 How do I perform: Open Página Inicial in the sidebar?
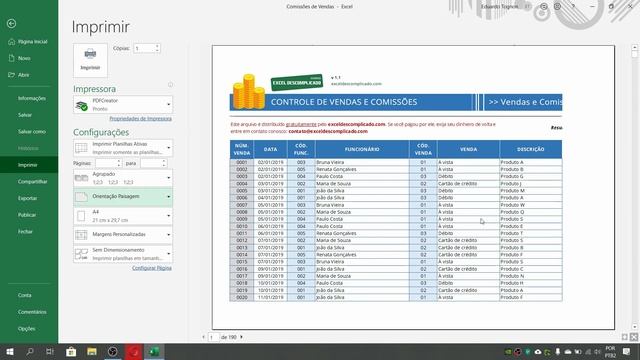[x=29, y=42]
